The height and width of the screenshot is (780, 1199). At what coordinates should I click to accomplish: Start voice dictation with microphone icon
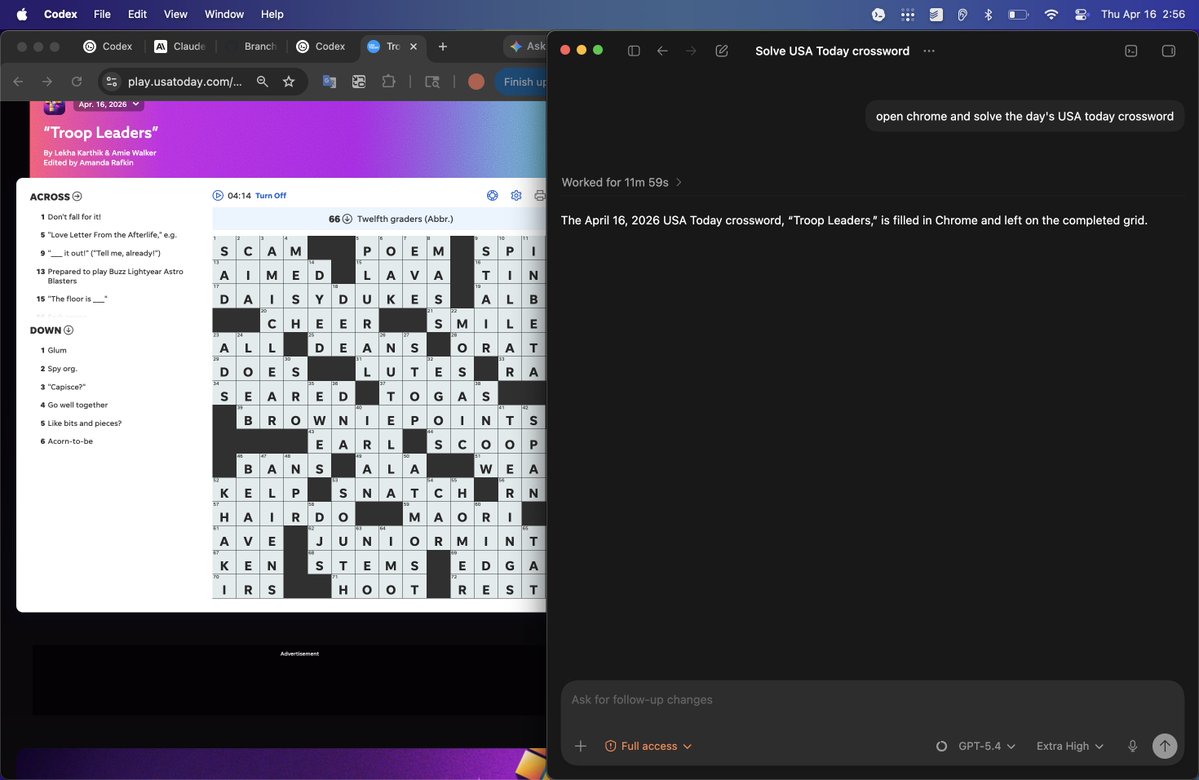click(1132, 746)
